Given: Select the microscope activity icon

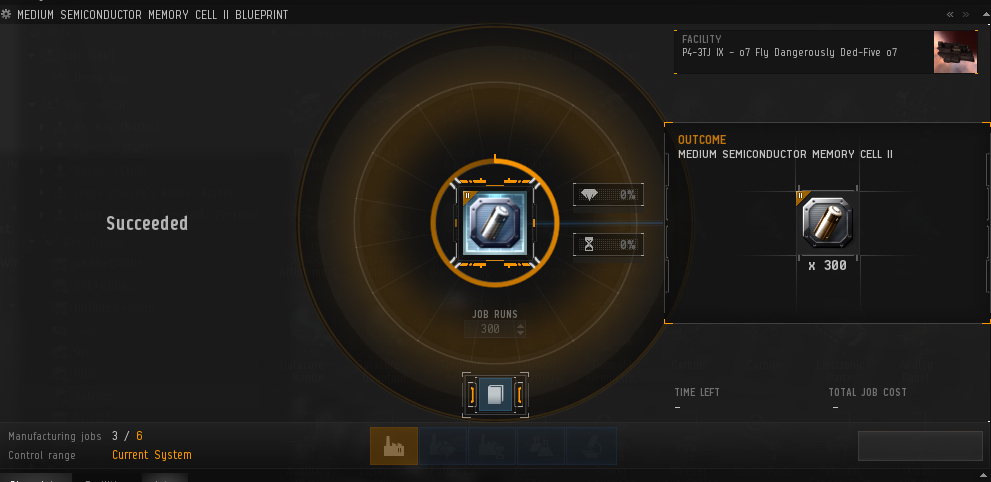Looking at the screenshot, I should click(x=591, y=446).
